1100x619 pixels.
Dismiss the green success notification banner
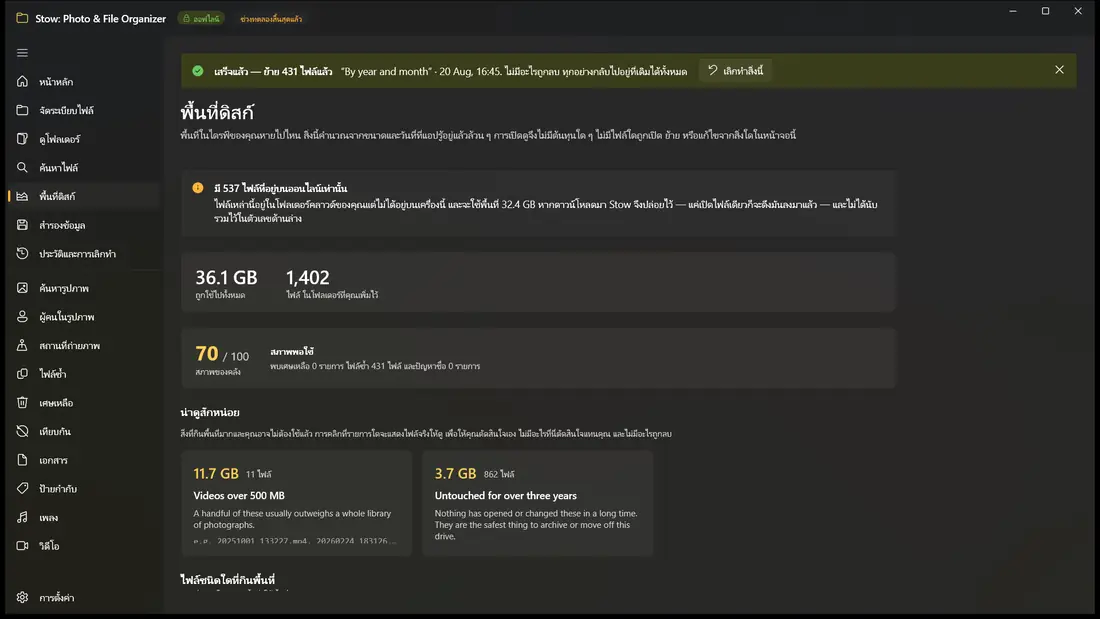[1059, 70]
